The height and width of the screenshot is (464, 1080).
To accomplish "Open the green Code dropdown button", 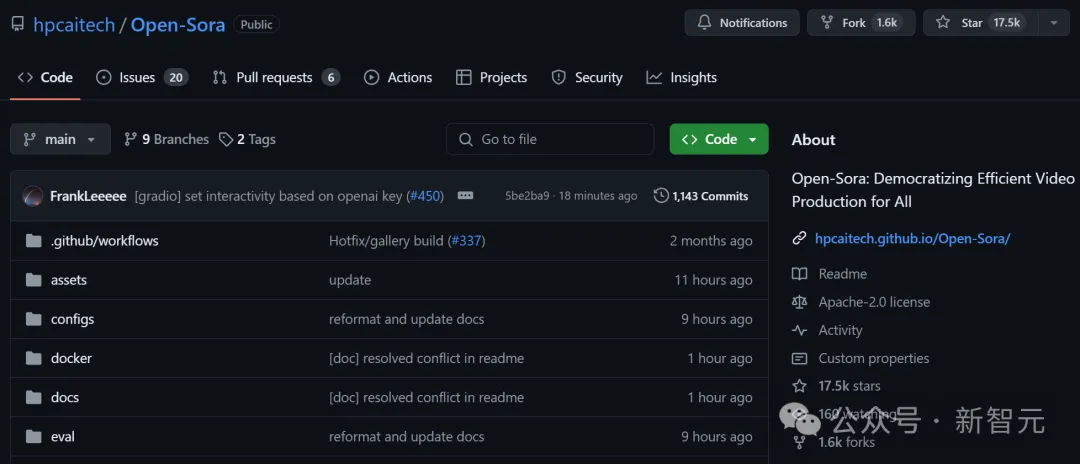I will tap(718, 139).
